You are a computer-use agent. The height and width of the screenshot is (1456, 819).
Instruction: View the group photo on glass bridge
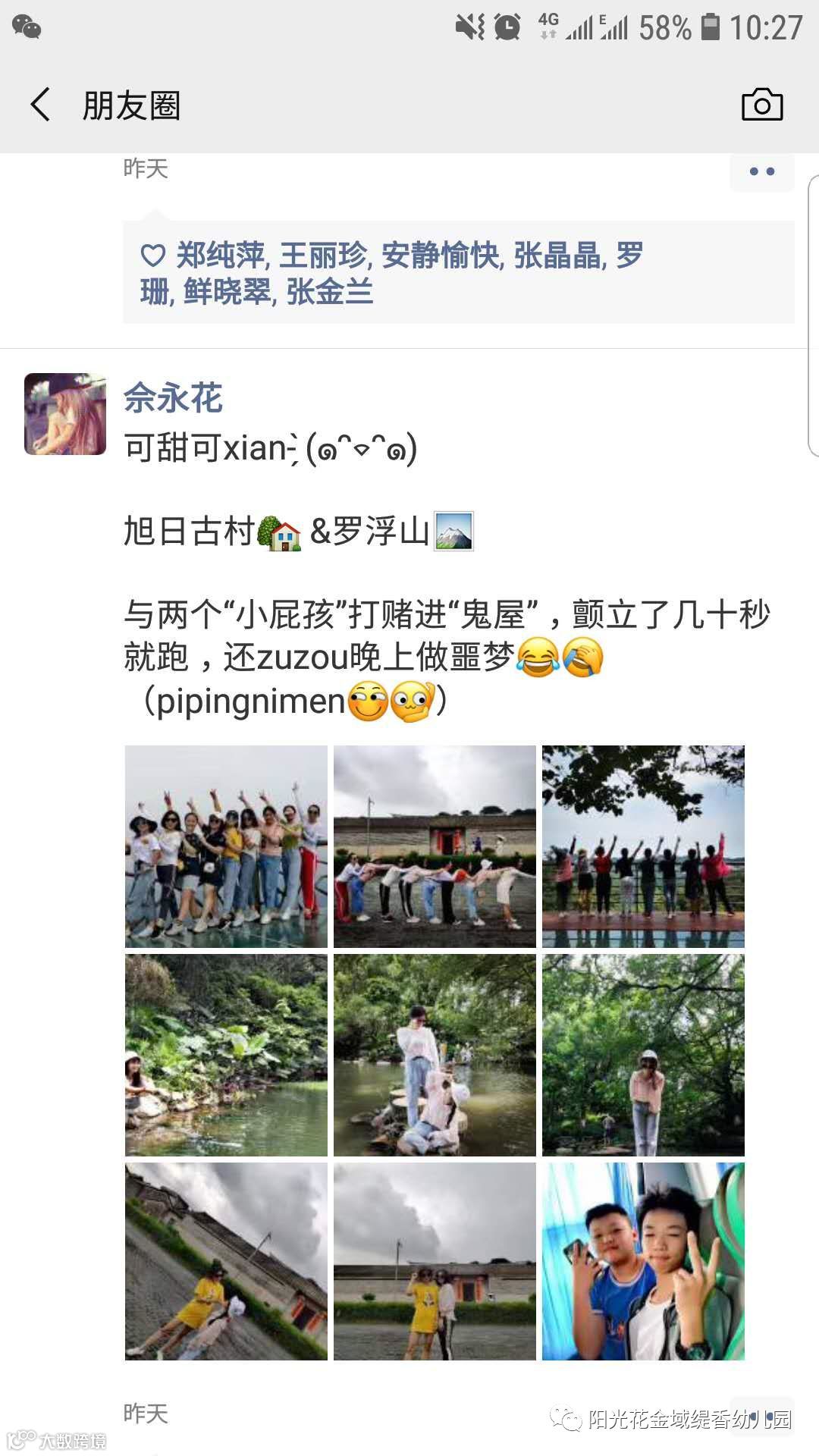tap(226, 846)
